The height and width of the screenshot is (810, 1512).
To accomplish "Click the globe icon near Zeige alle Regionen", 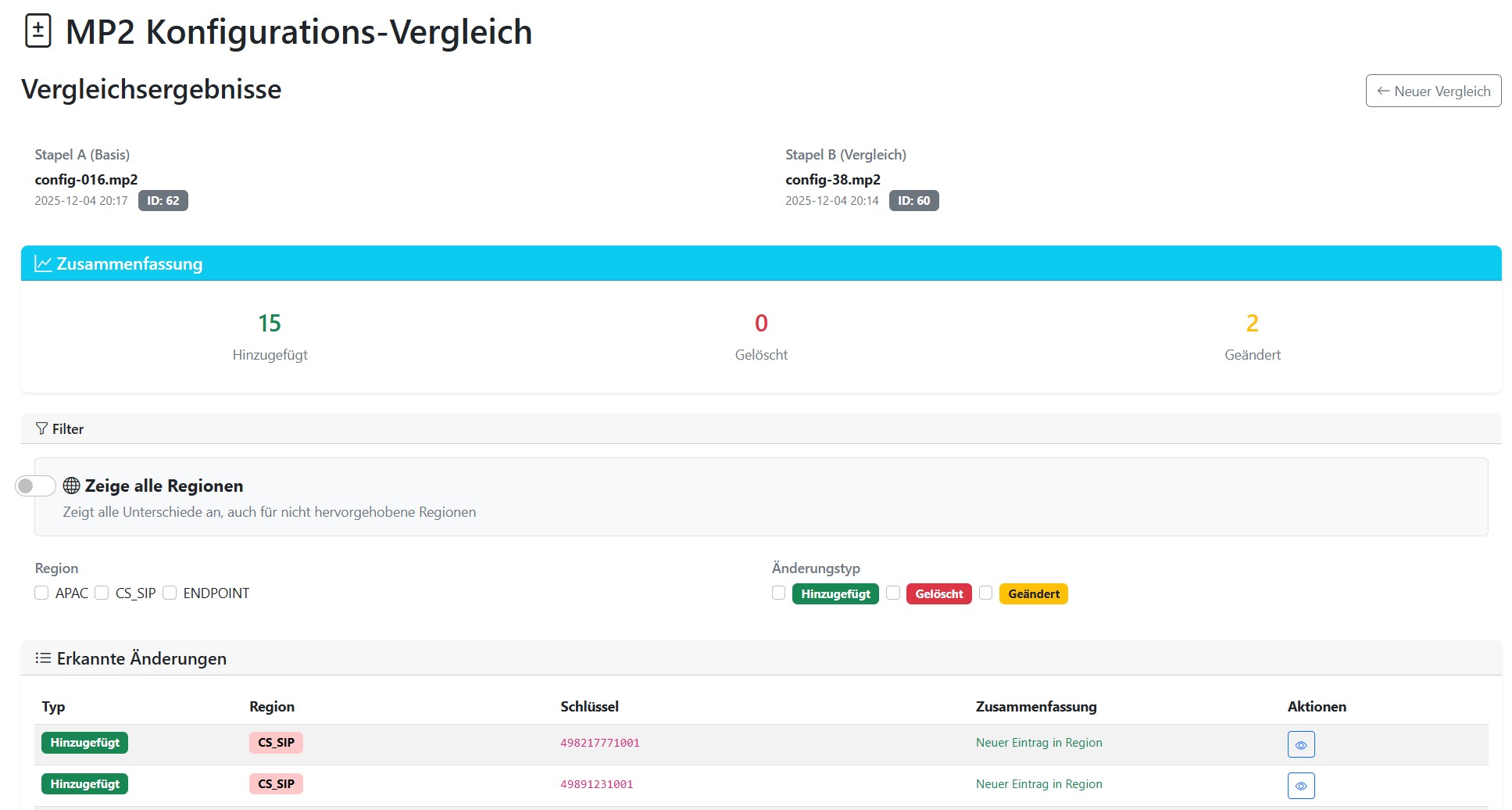I will pos(71,486).
